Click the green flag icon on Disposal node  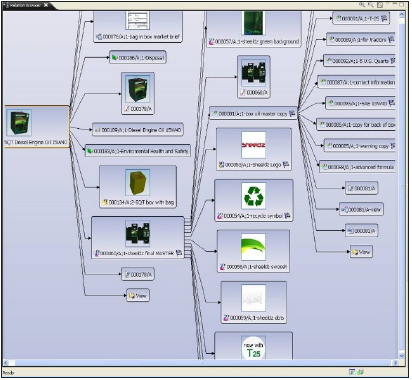[115, 58]
